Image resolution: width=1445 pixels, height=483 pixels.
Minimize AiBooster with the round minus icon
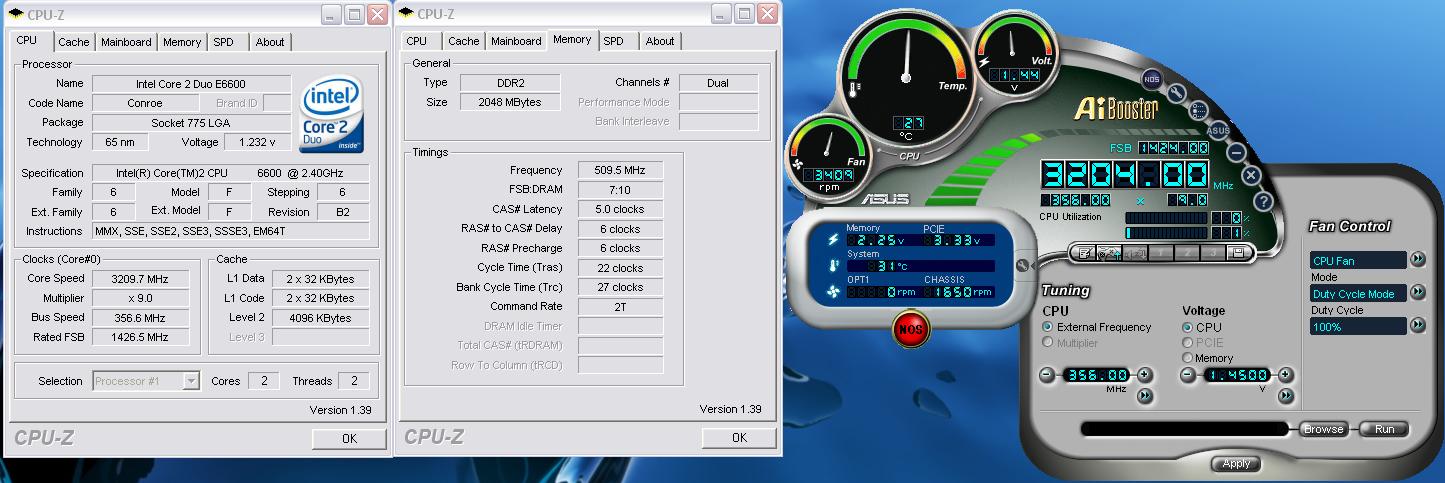[x=1236, y=153]
